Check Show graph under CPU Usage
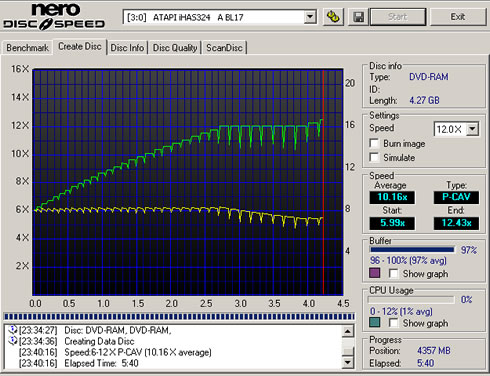The image size is (490, 376). click(x=394, y=323)
